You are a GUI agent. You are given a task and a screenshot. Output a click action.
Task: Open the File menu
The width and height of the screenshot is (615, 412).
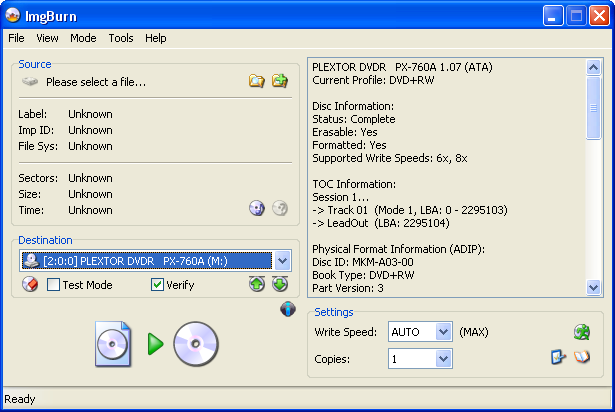[x=16, y=38]
